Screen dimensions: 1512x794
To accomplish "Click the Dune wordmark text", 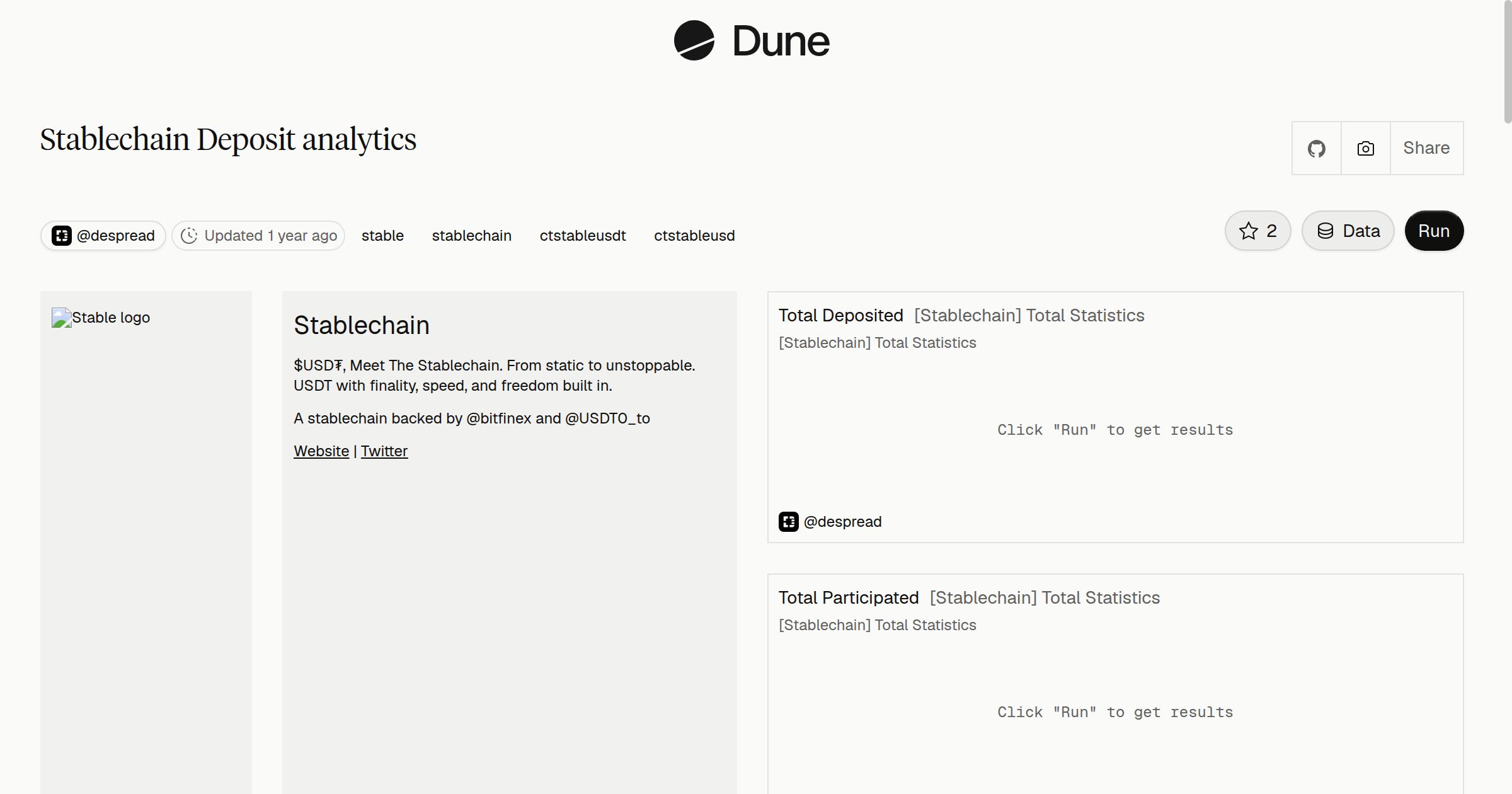I will coord(781,41).
